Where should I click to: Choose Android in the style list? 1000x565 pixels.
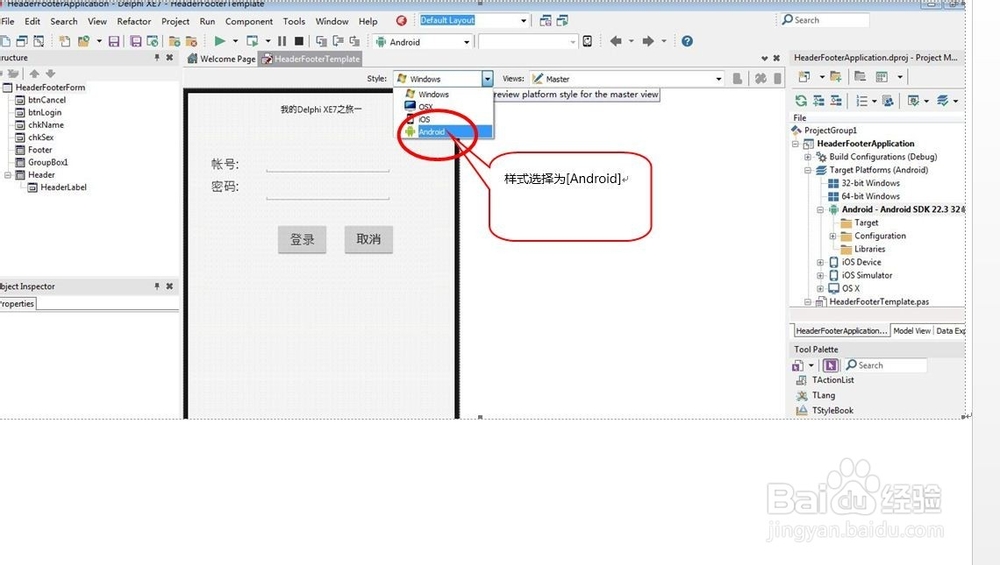[x=448, y=132]
